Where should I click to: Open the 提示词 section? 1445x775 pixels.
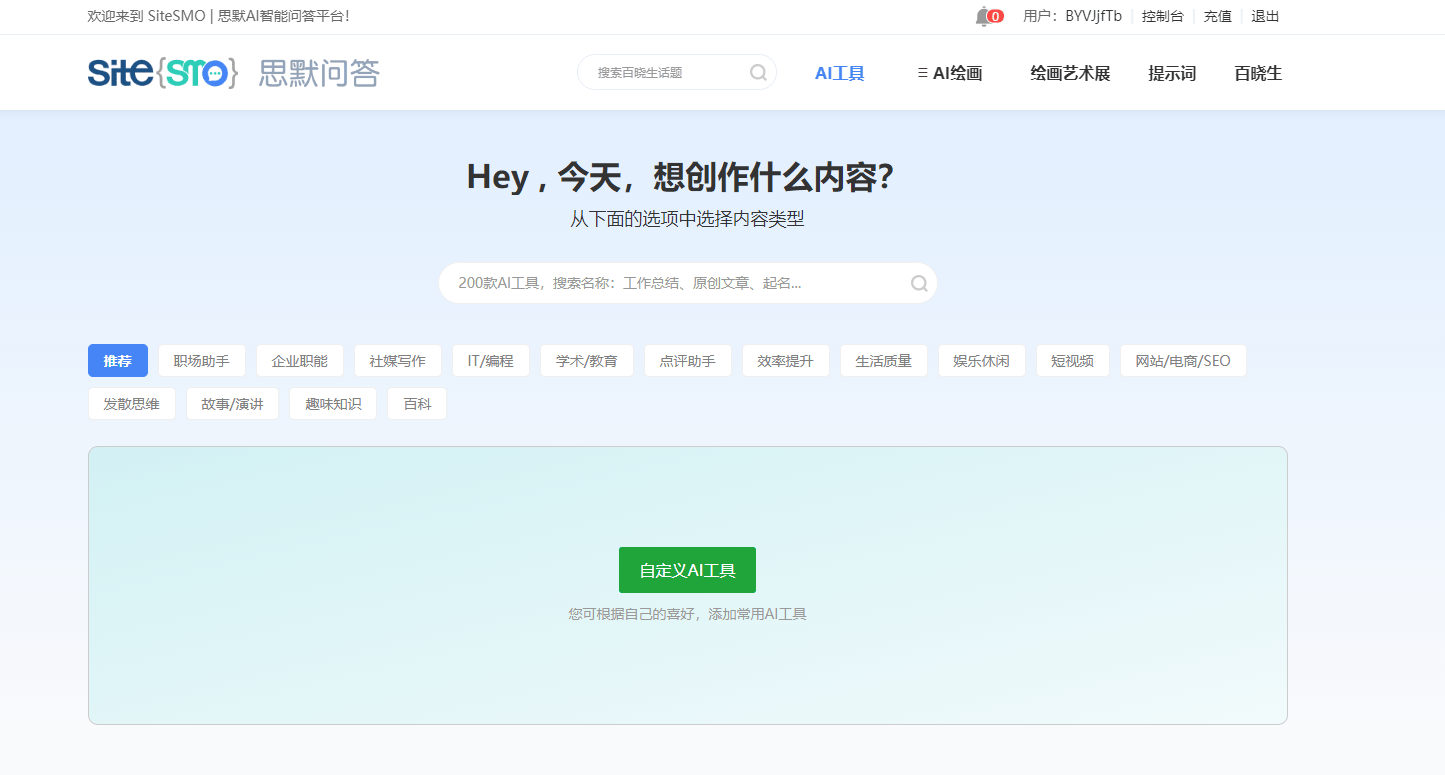click(1171, 72)
